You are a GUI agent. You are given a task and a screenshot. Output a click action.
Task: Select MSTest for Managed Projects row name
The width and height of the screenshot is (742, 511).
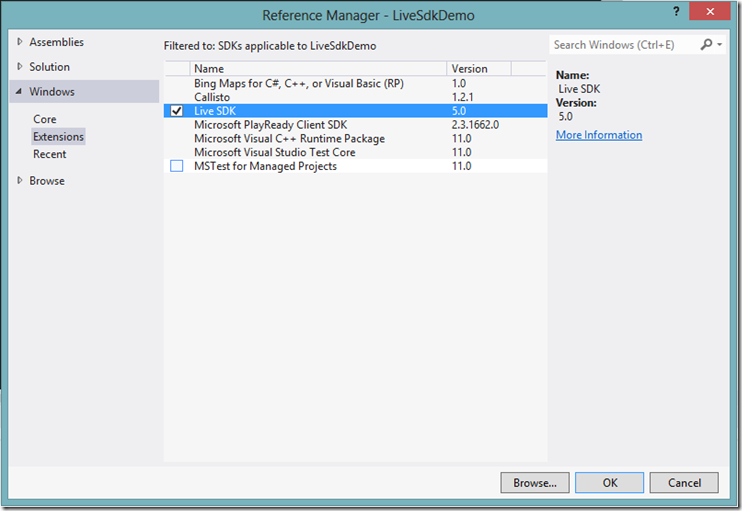[265, 166]
